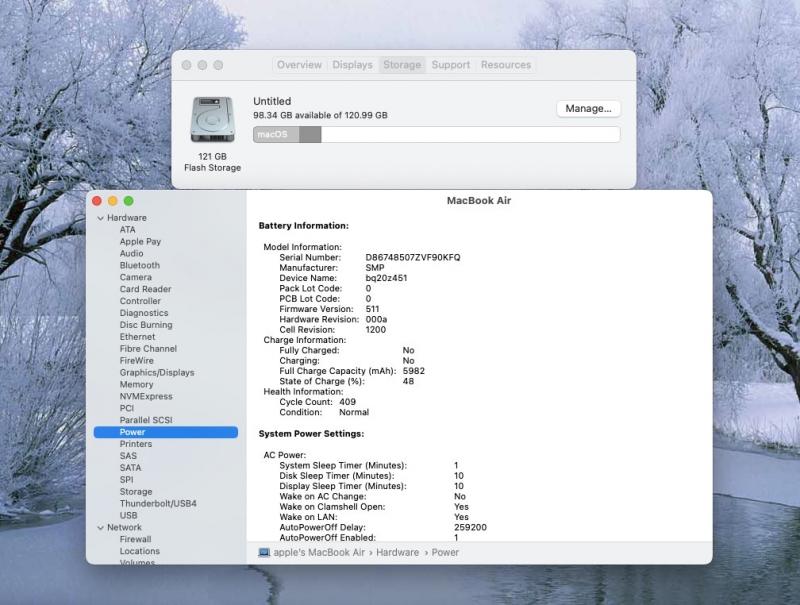Select SAS in the sidebar
800x605 pixels.
[x=128, y=456]
